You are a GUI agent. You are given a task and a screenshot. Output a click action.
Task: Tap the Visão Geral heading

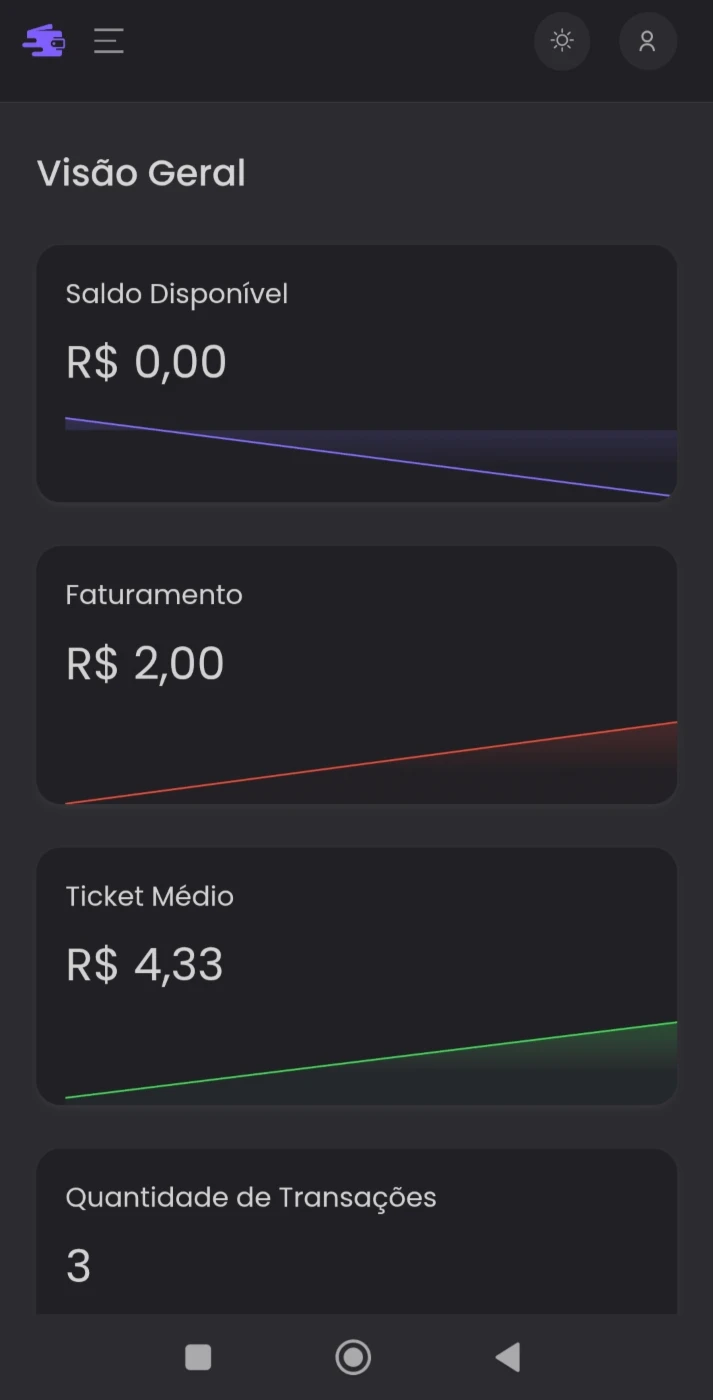click(x=141, y=173)
